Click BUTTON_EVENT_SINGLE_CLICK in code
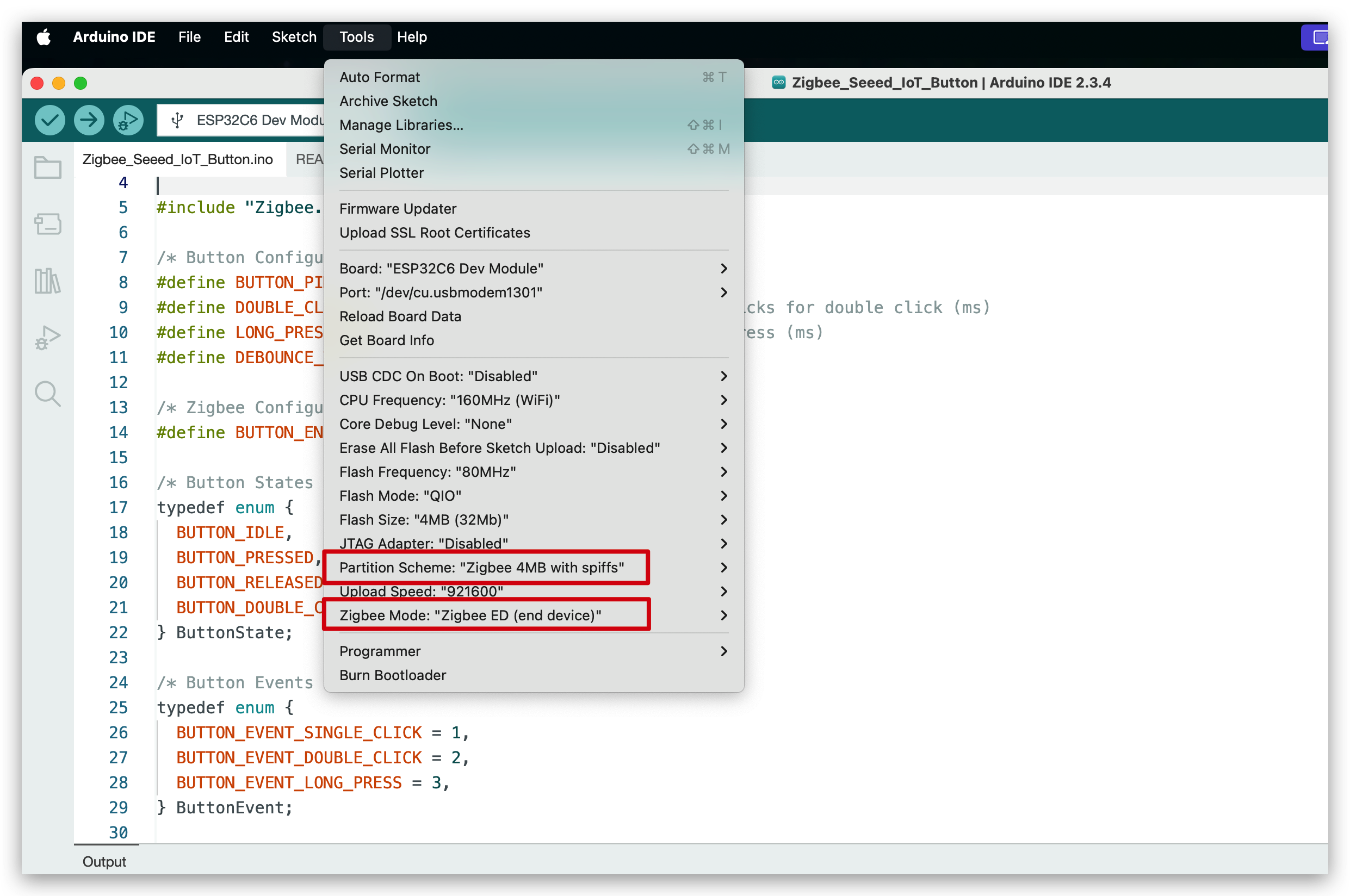 click(x=299, y=732)
